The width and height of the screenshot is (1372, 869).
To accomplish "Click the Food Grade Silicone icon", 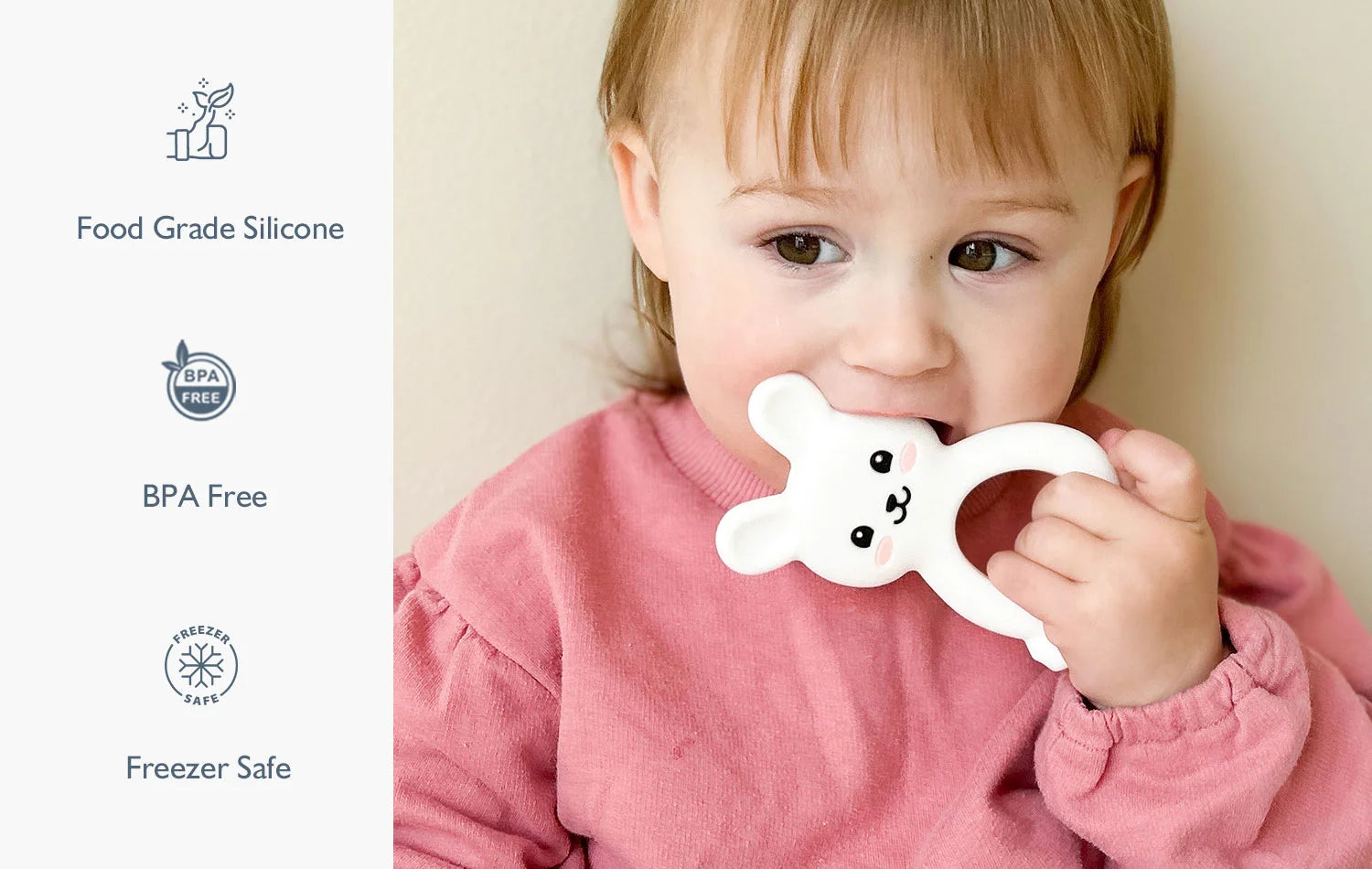I will pyautogui.click(x=201, y=121).
